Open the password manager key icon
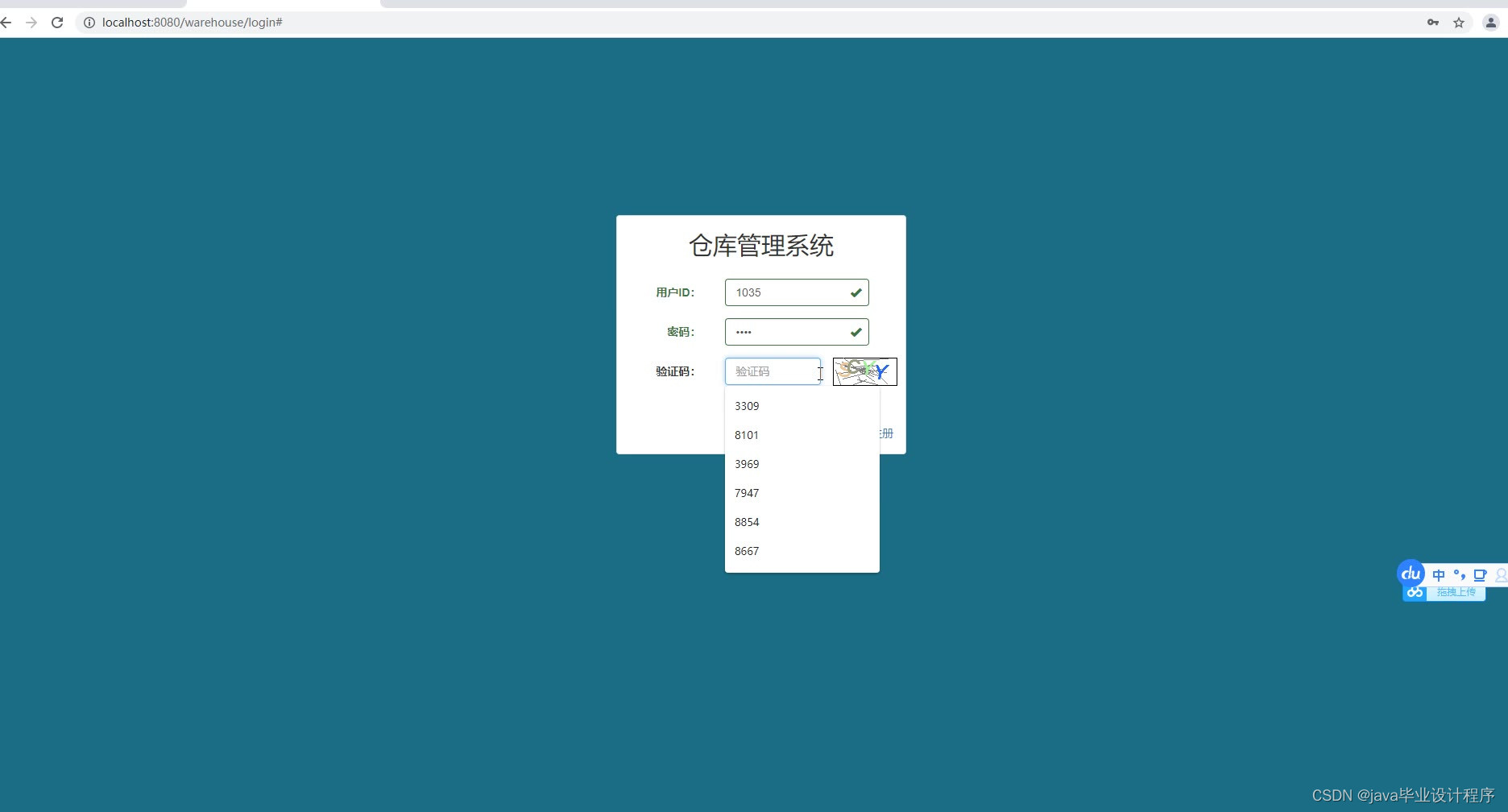 [1433, 23]
